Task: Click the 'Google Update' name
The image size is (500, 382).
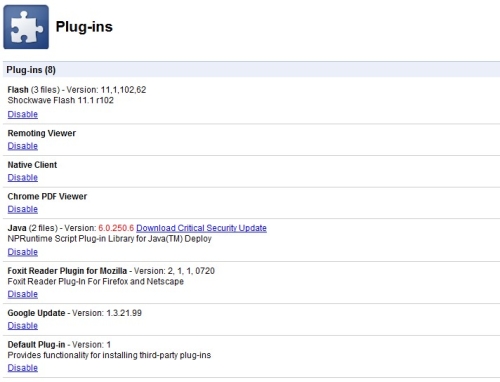Action: click(36, 313)
